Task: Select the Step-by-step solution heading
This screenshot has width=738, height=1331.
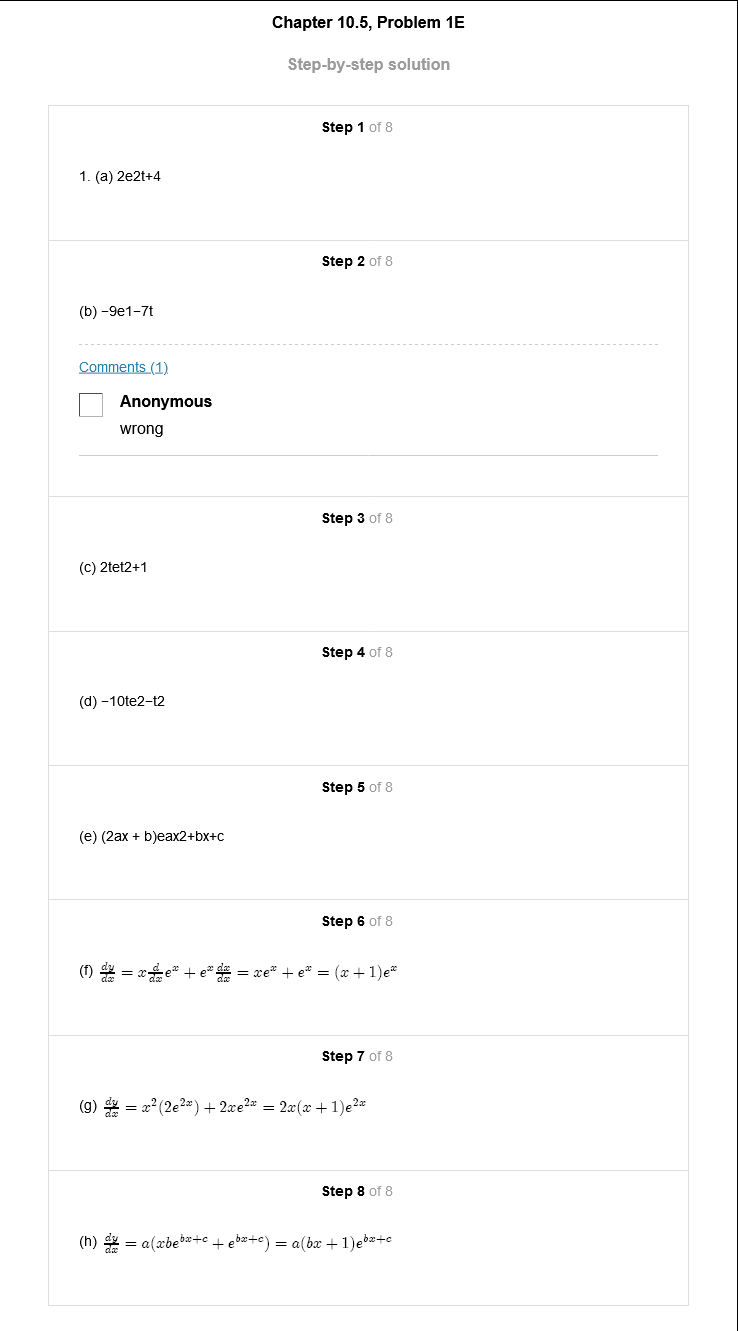Action: click(x=369, y=64)
